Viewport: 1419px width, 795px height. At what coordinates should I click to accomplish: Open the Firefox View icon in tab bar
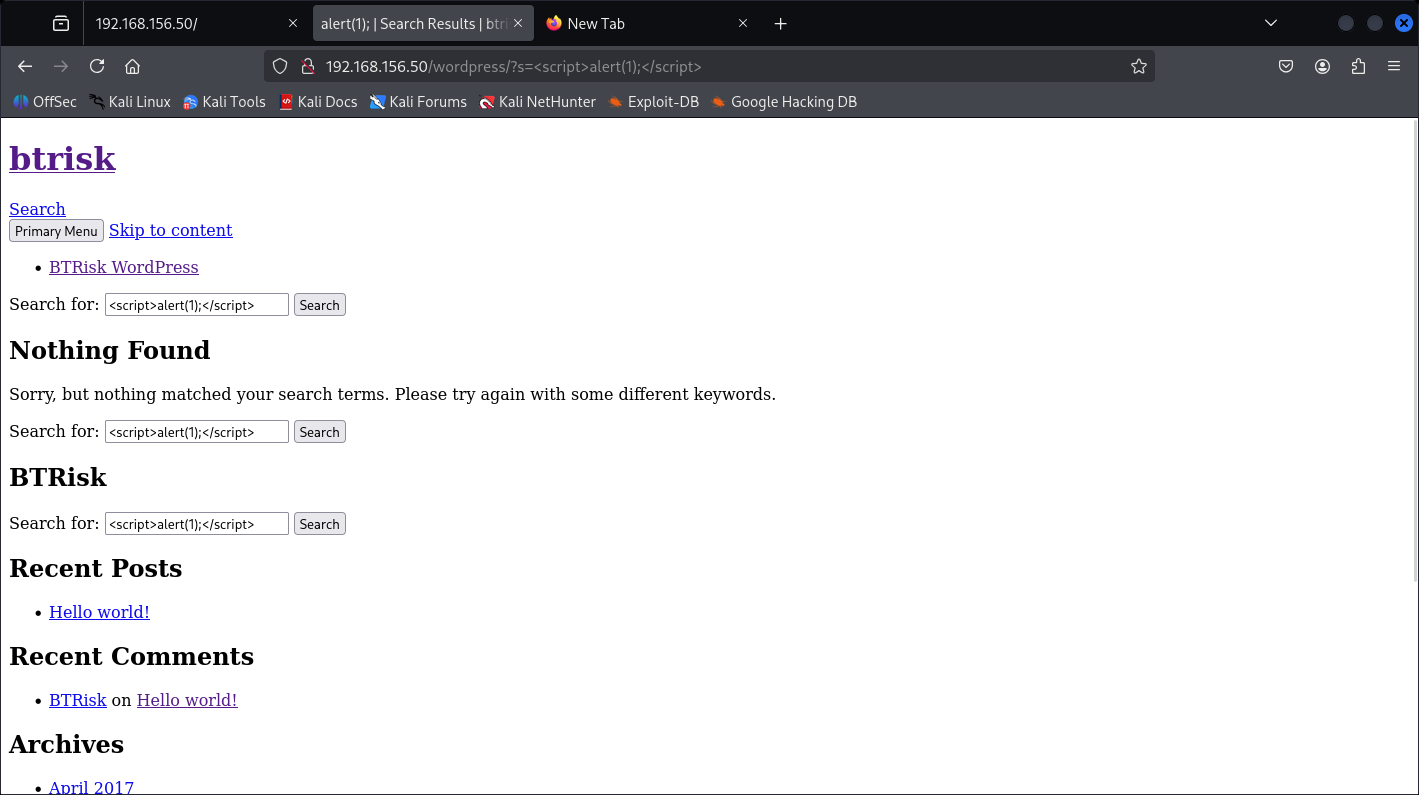[61, 23]
